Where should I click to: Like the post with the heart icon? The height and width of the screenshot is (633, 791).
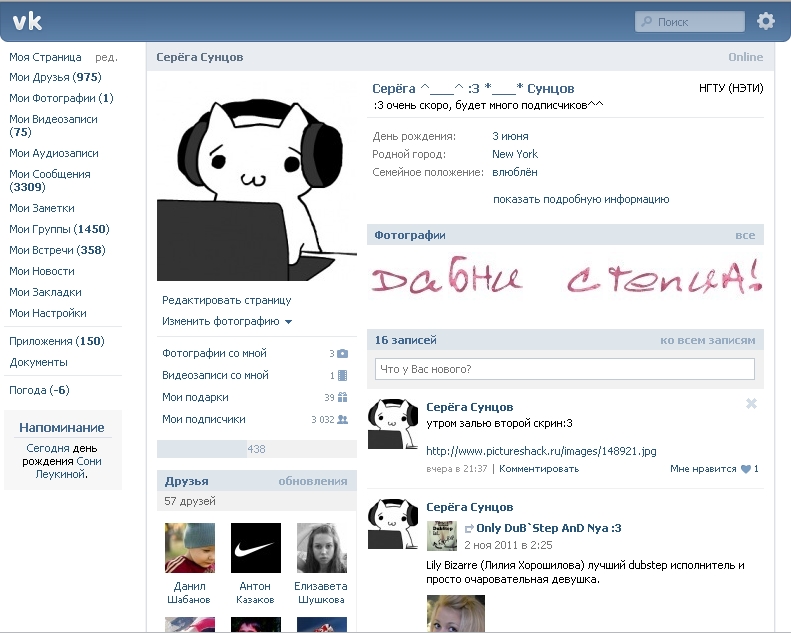(746, 469)
